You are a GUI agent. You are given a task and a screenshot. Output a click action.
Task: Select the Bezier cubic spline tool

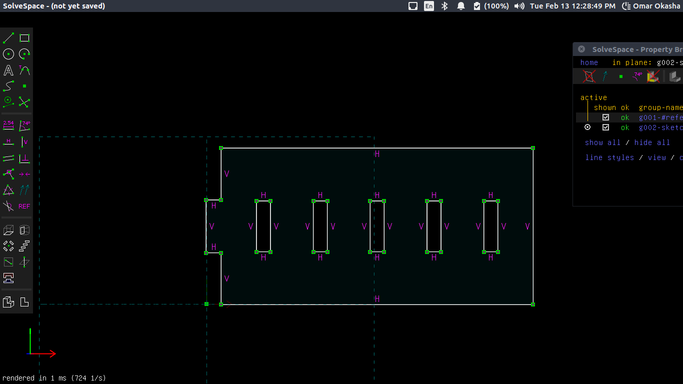pos(8,86)
